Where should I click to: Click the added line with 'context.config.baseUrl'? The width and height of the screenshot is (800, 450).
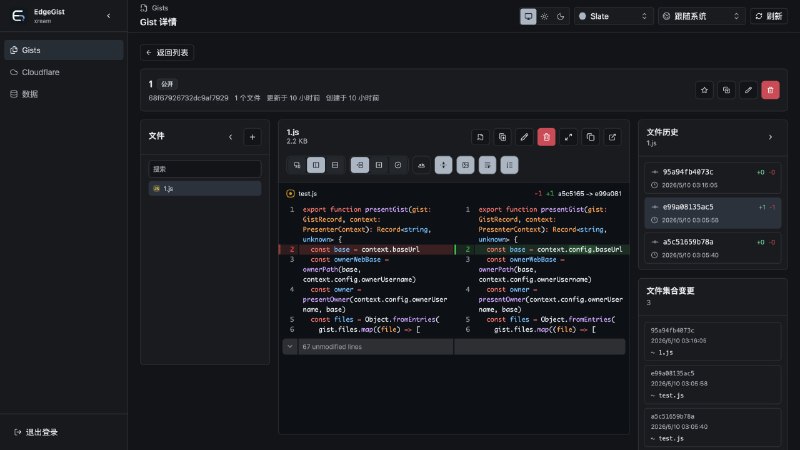[x=542, y=249]
